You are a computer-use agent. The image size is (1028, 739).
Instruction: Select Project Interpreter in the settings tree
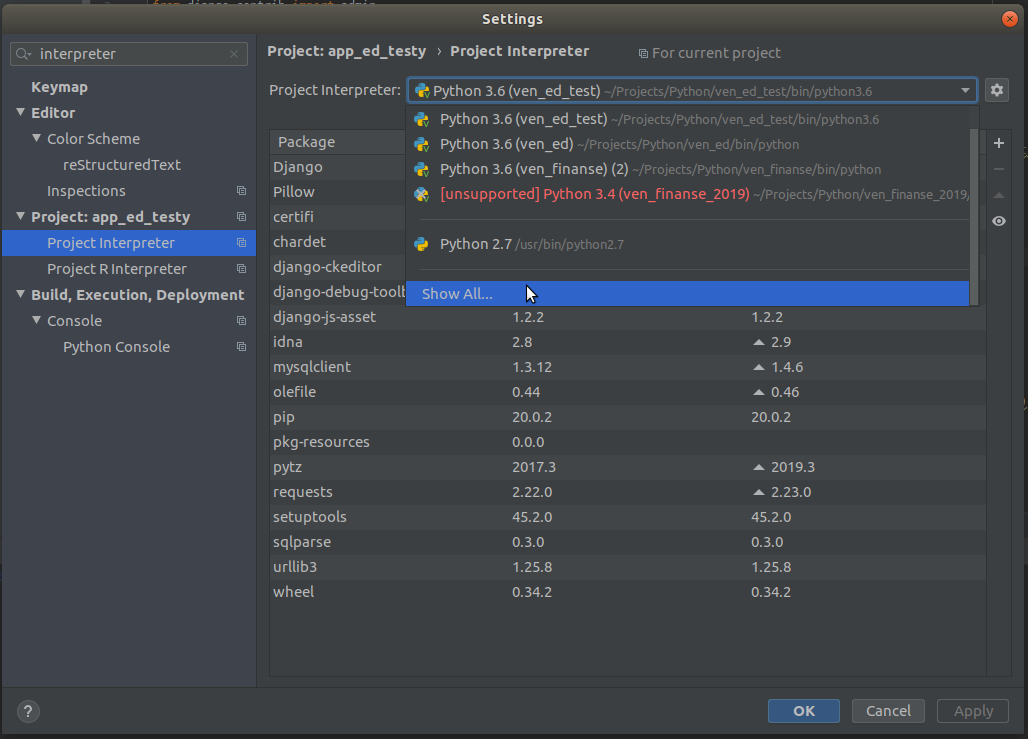pos(129,243)
